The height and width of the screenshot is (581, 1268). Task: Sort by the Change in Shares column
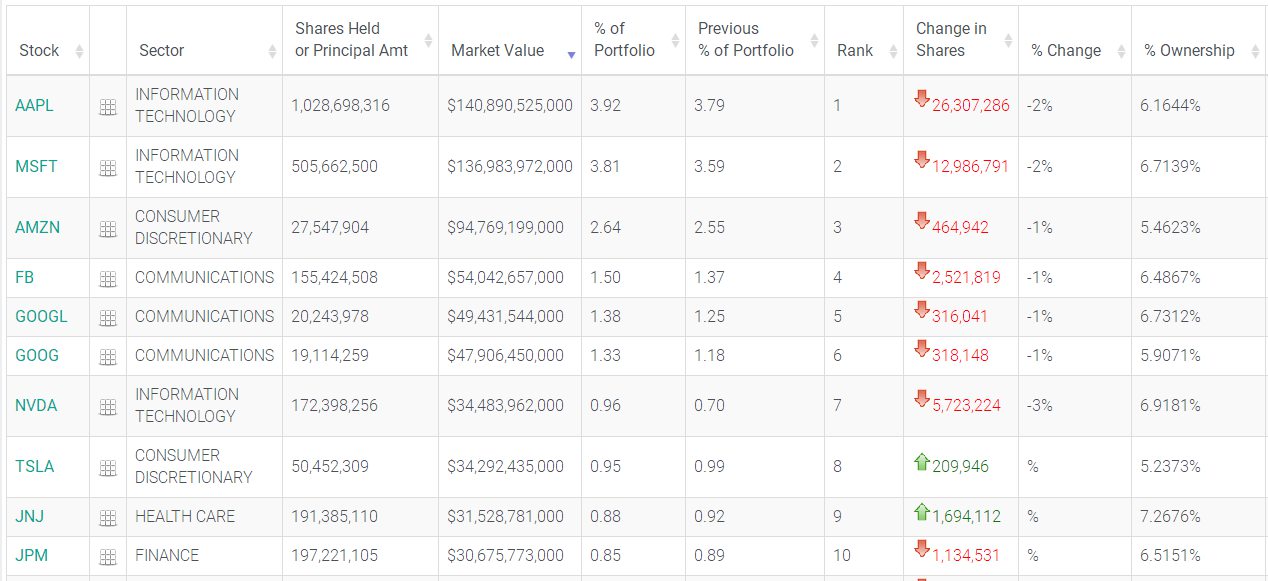950,40
